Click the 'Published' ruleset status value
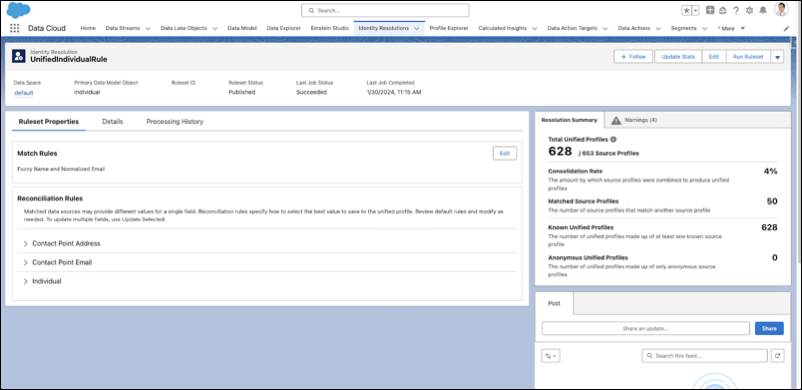Screen dimensions: 802x390 click(242, 92)
